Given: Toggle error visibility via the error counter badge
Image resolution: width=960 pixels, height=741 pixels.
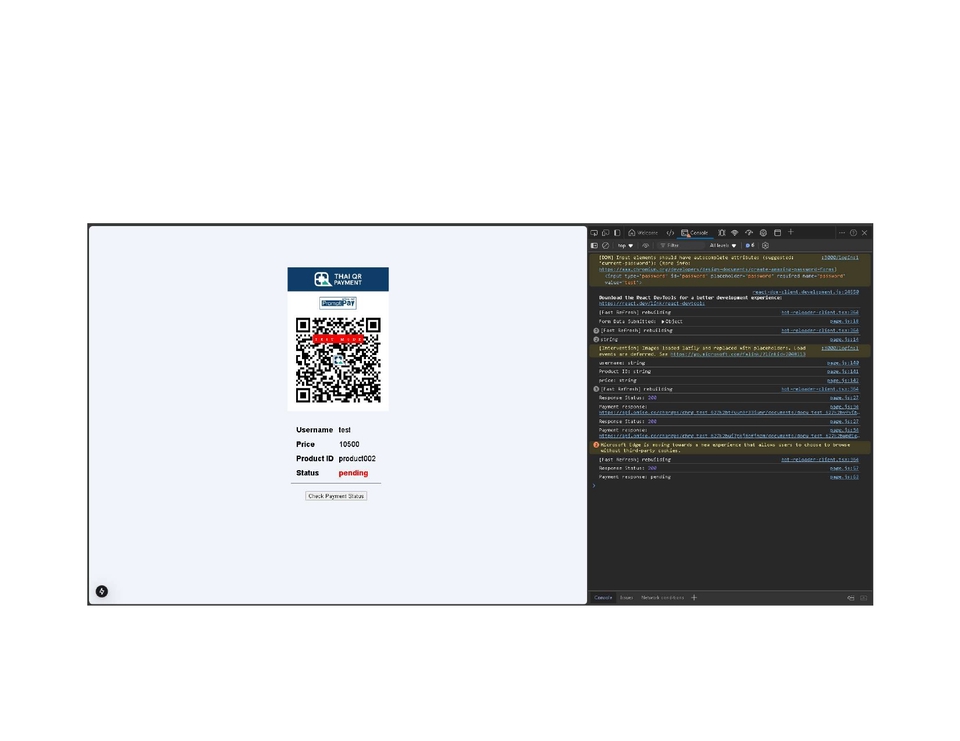Looking at the screenshot, I should pos(749,245).
